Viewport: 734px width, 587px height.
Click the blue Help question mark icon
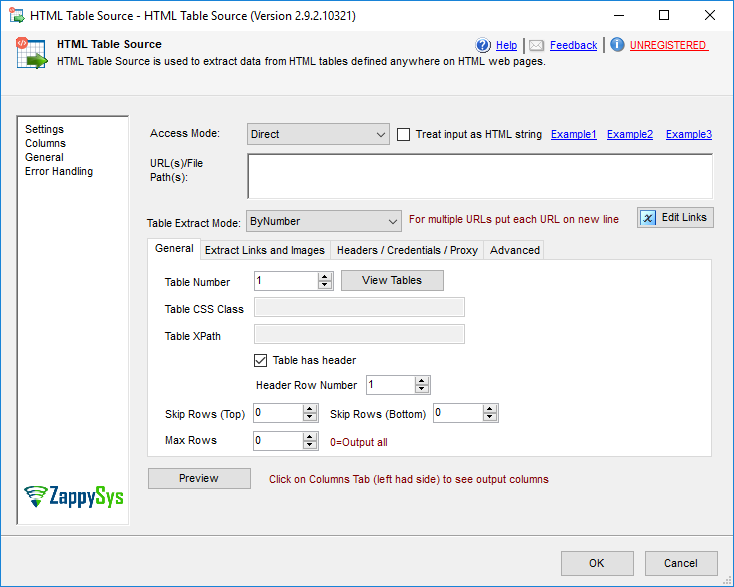tap(483, 45)
